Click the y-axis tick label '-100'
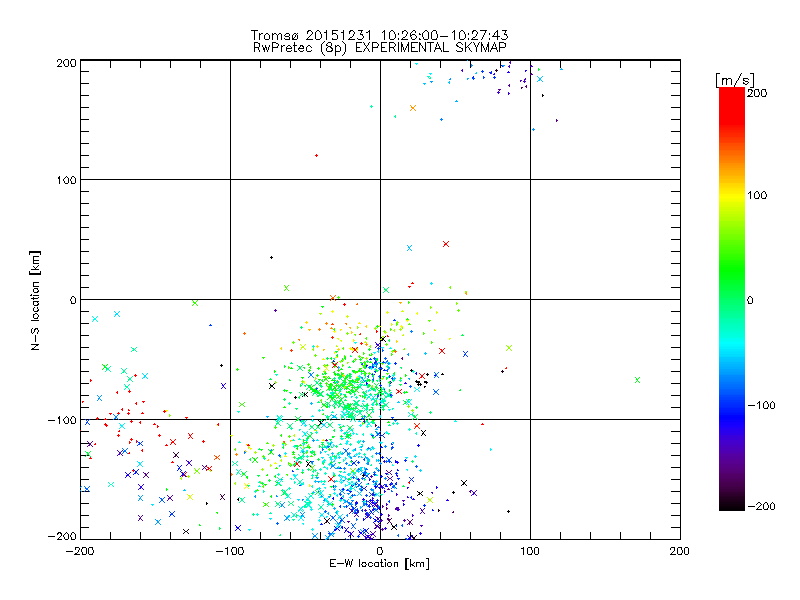 tap(62, 420)
